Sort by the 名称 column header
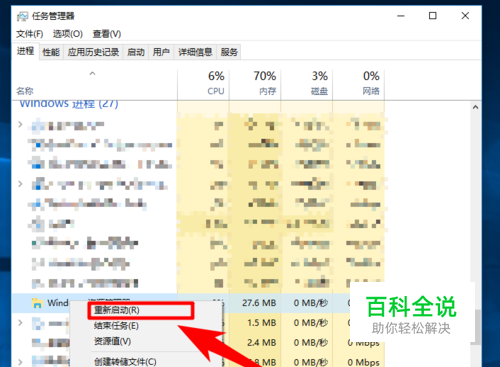 (94, 85)
